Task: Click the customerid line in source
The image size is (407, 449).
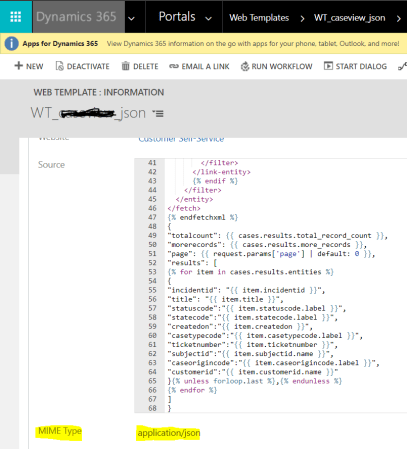Action: click(253, 372)
